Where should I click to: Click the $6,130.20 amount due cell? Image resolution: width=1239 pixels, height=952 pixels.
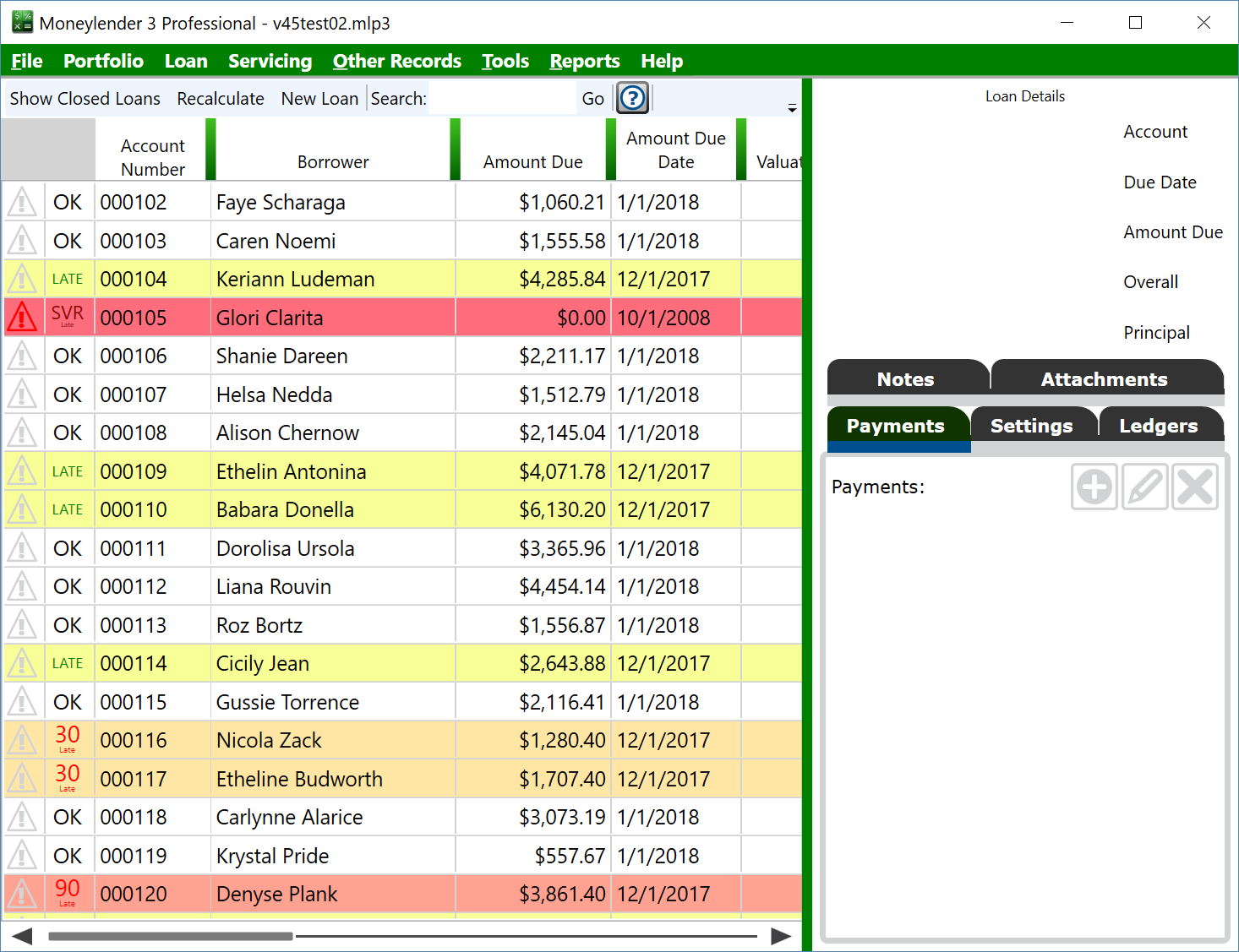pyautogui.click(x=533, y=509)
